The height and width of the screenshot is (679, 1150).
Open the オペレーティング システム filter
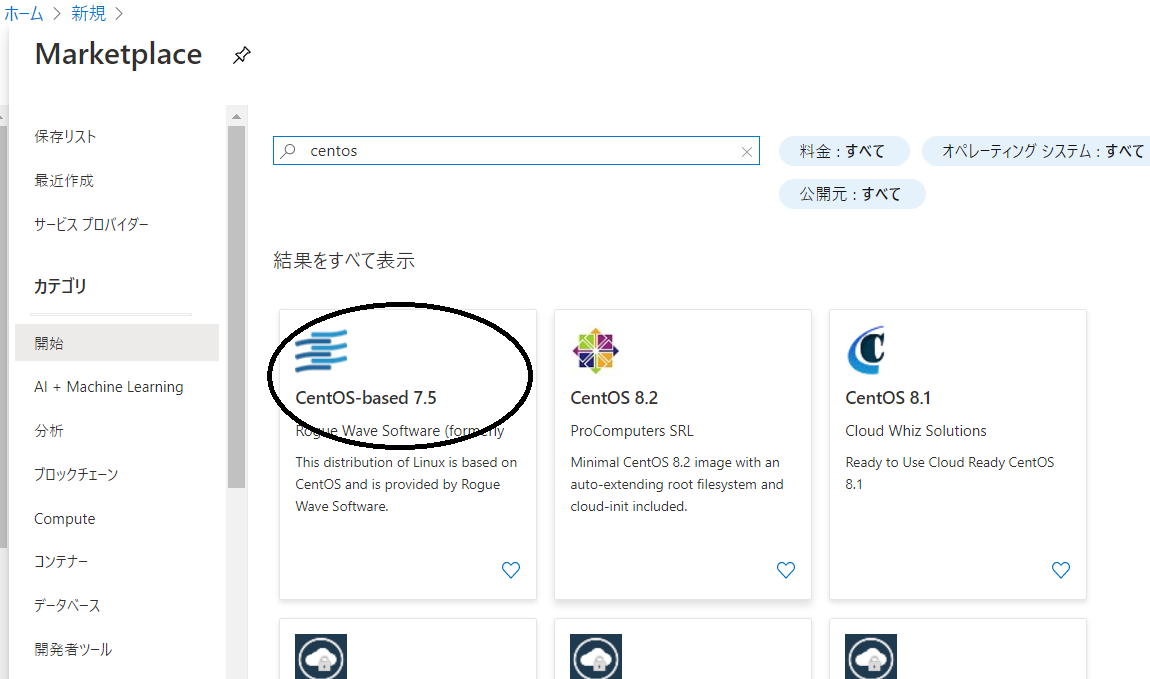click(x=1038, y=151)
